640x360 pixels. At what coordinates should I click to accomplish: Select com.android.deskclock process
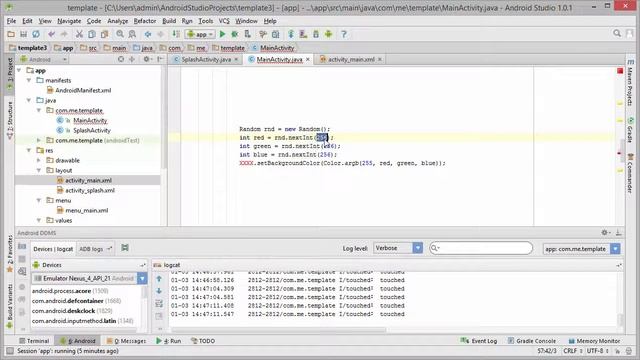pos(72,311)
